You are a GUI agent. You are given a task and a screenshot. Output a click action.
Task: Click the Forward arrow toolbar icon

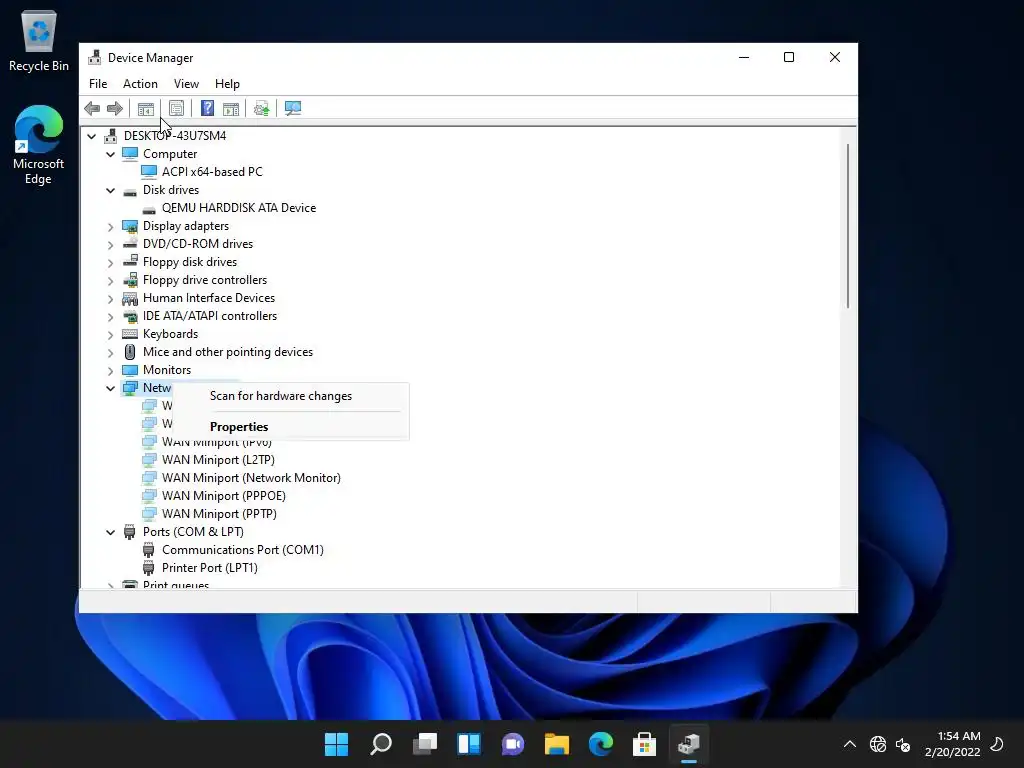tap(115, 108)
